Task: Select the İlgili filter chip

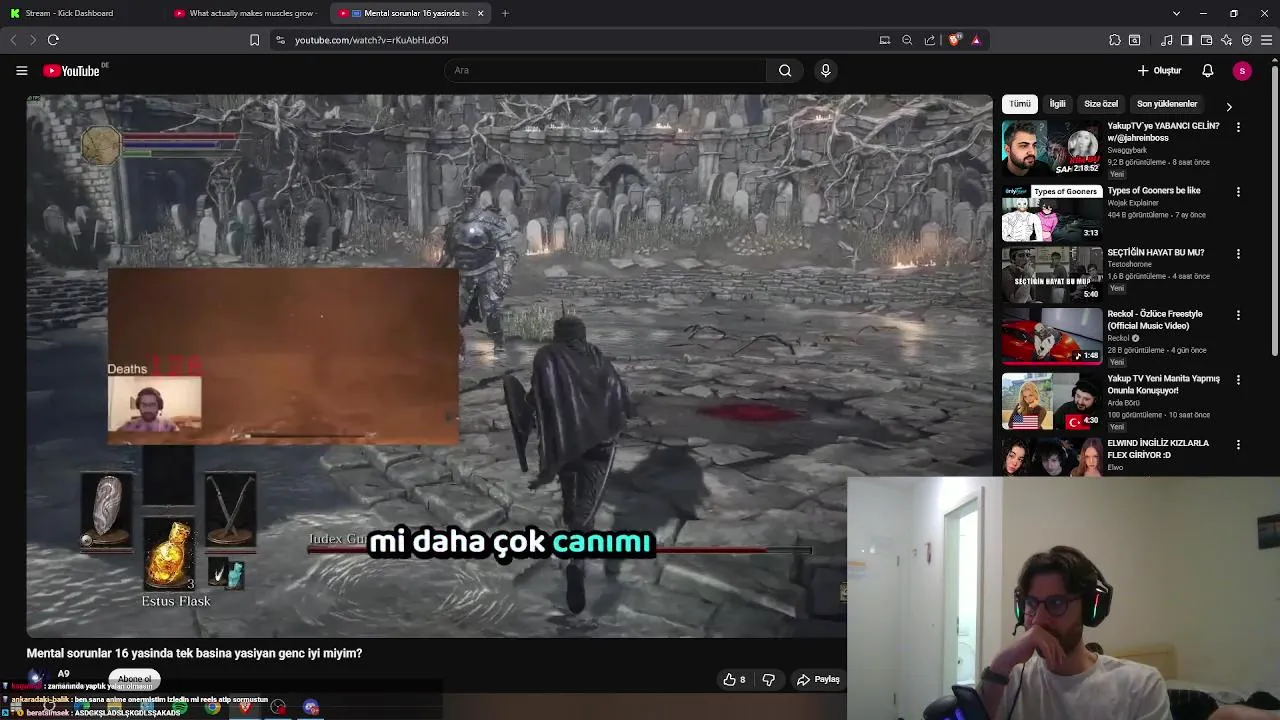Action: pos(1057,104)
